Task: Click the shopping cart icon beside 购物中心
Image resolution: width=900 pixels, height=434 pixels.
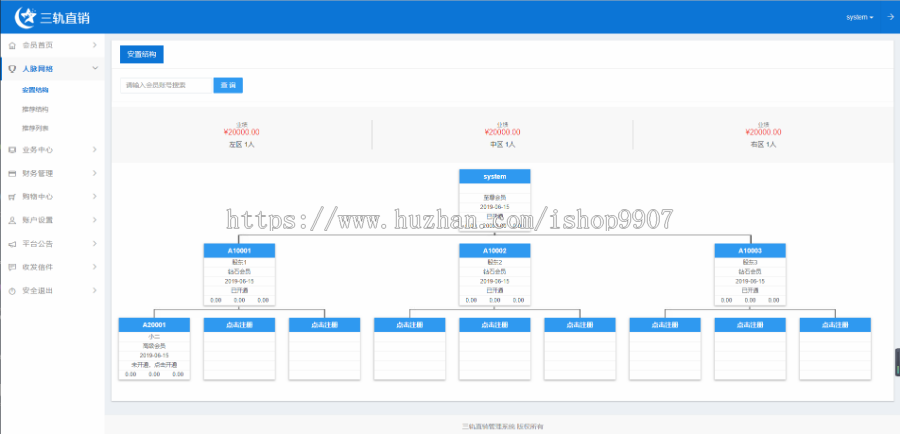Action: 12,197
